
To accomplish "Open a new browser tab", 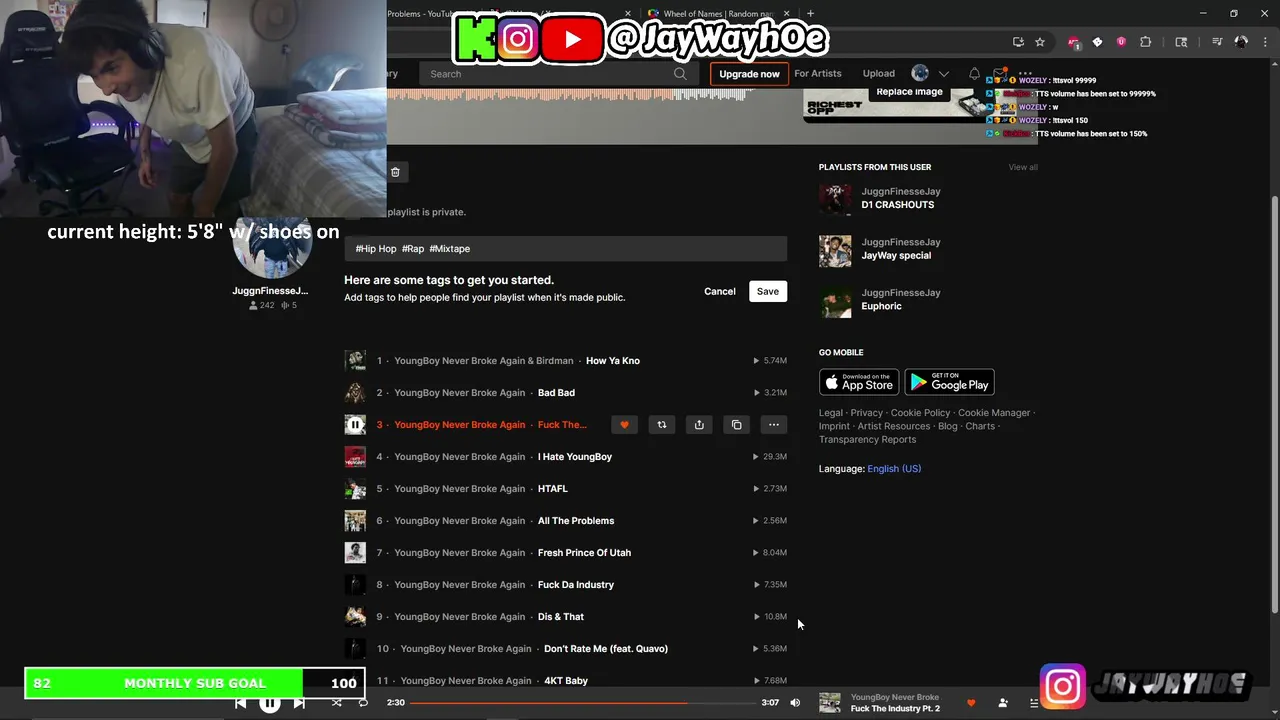I will (x=810, y=14).
